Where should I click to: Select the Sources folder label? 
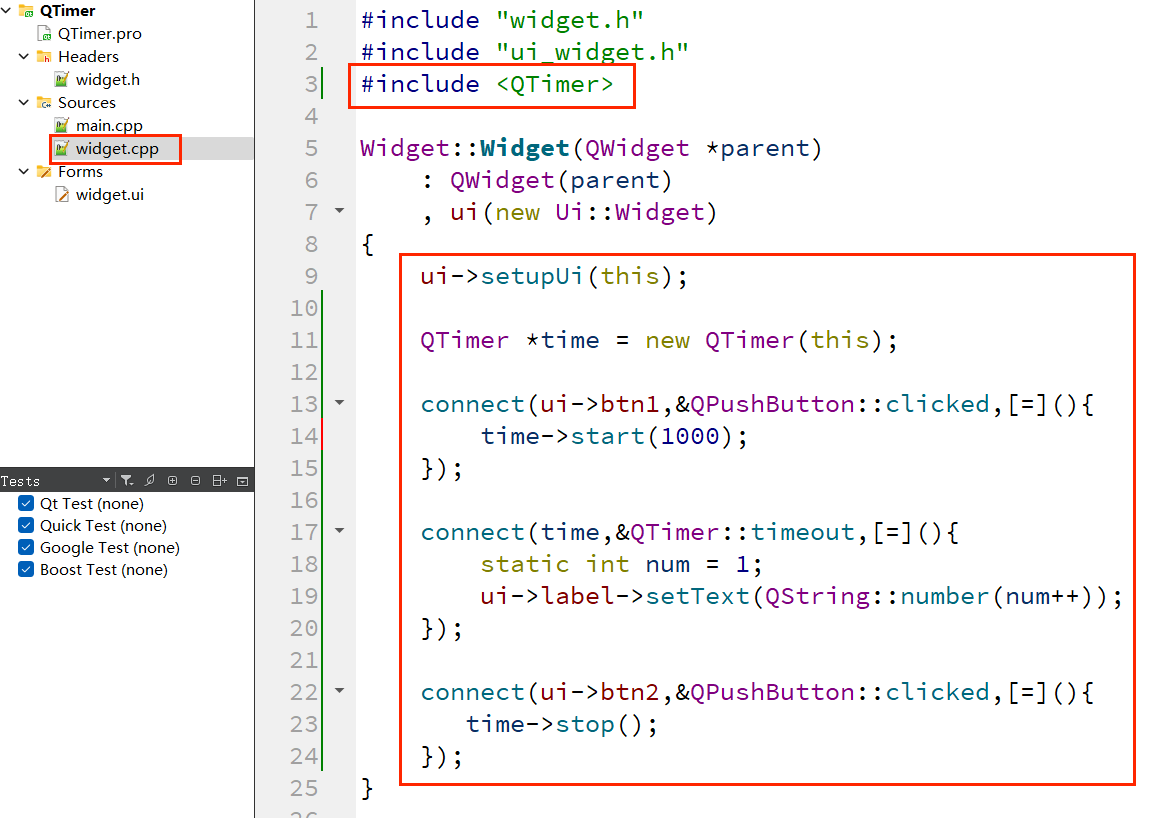[87, 102]
